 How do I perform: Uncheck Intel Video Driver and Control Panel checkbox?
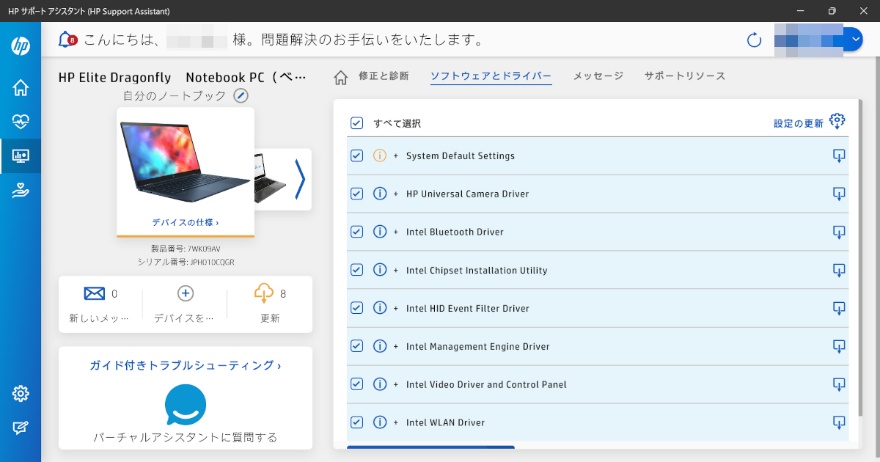[x=356, y=384]
